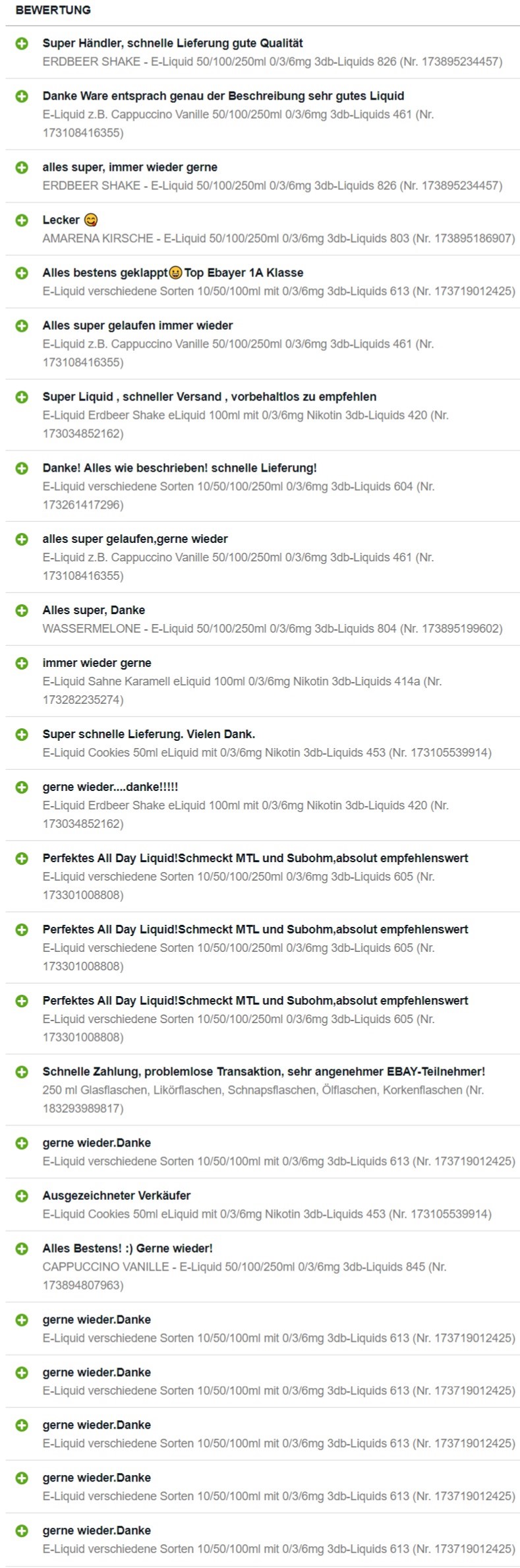Screen dimensions: 520x1568
Task: Click 'Alles Bestens! :) Gerne wieder!' comment
Action: [x=128, y=1249]
